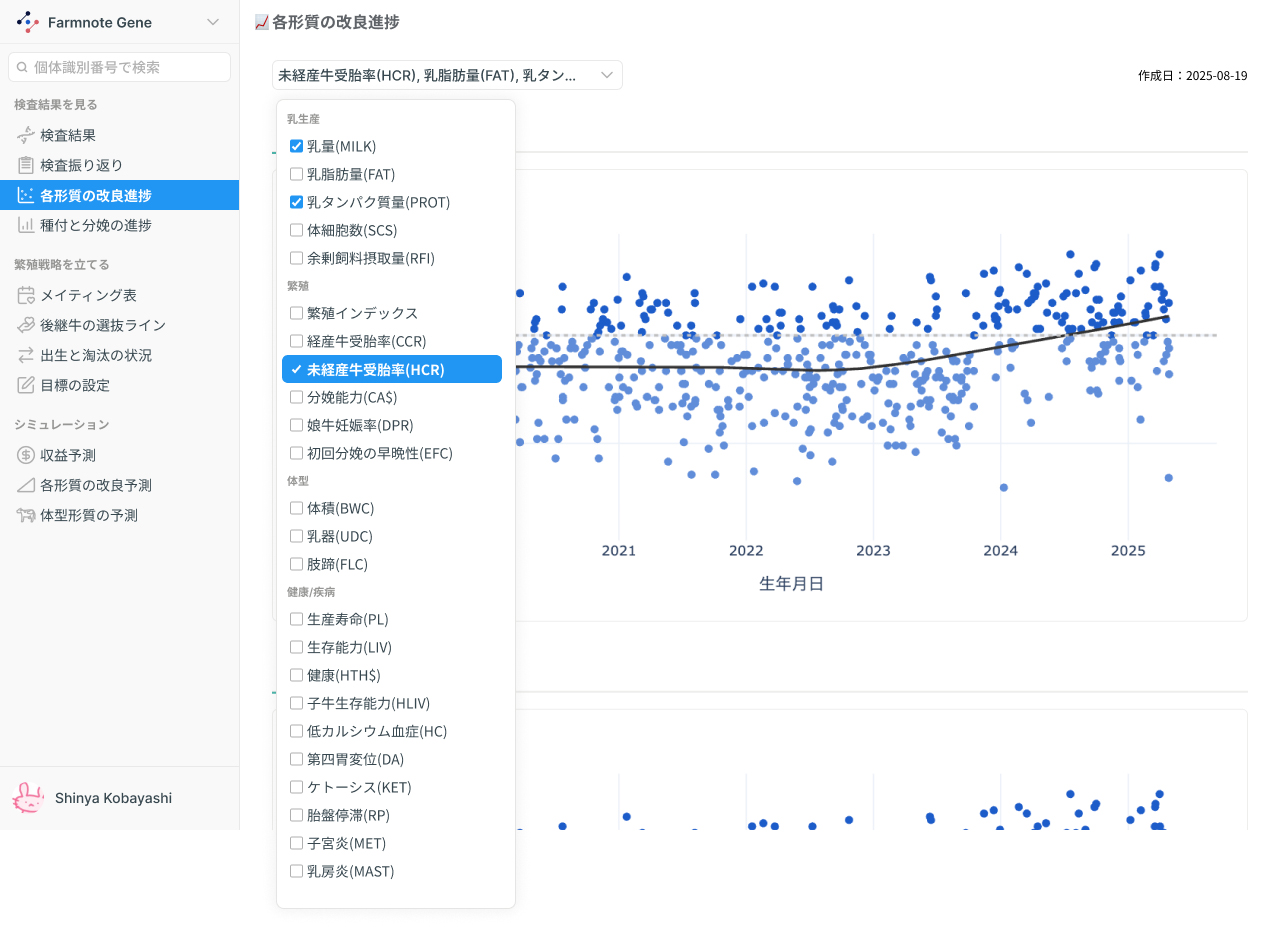Open Shinya Kobayashi user profile
1280x927 pixels.
click(x=113, y=798)
